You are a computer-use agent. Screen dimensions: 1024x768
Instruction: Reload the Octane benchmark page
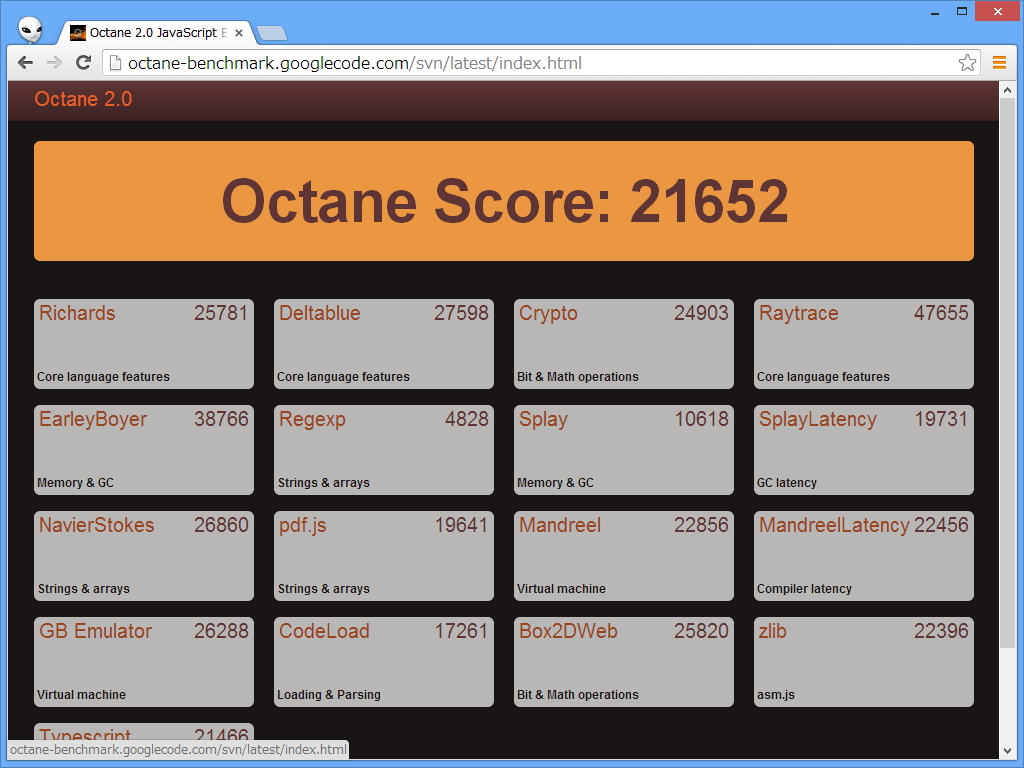point(85,62)
